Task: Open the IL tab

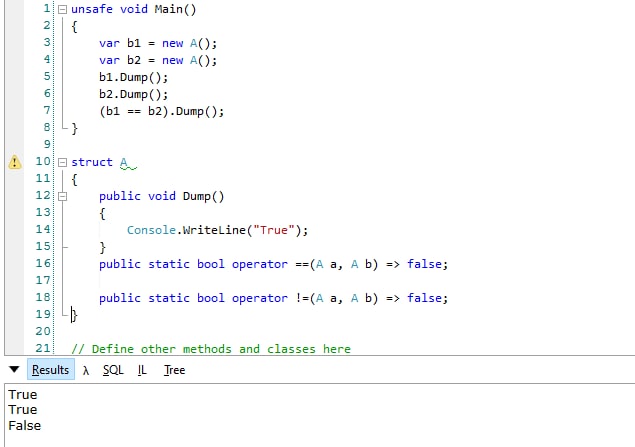Action: pyautogui.click(x=142, y=370)
